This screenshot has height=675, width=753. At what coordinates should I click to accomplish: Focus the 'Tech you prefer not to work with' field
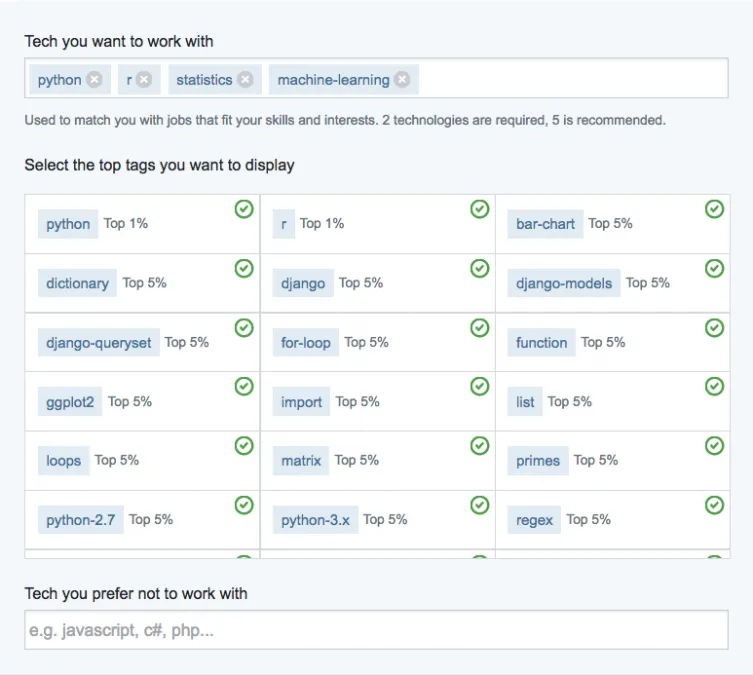coord(376,630)
